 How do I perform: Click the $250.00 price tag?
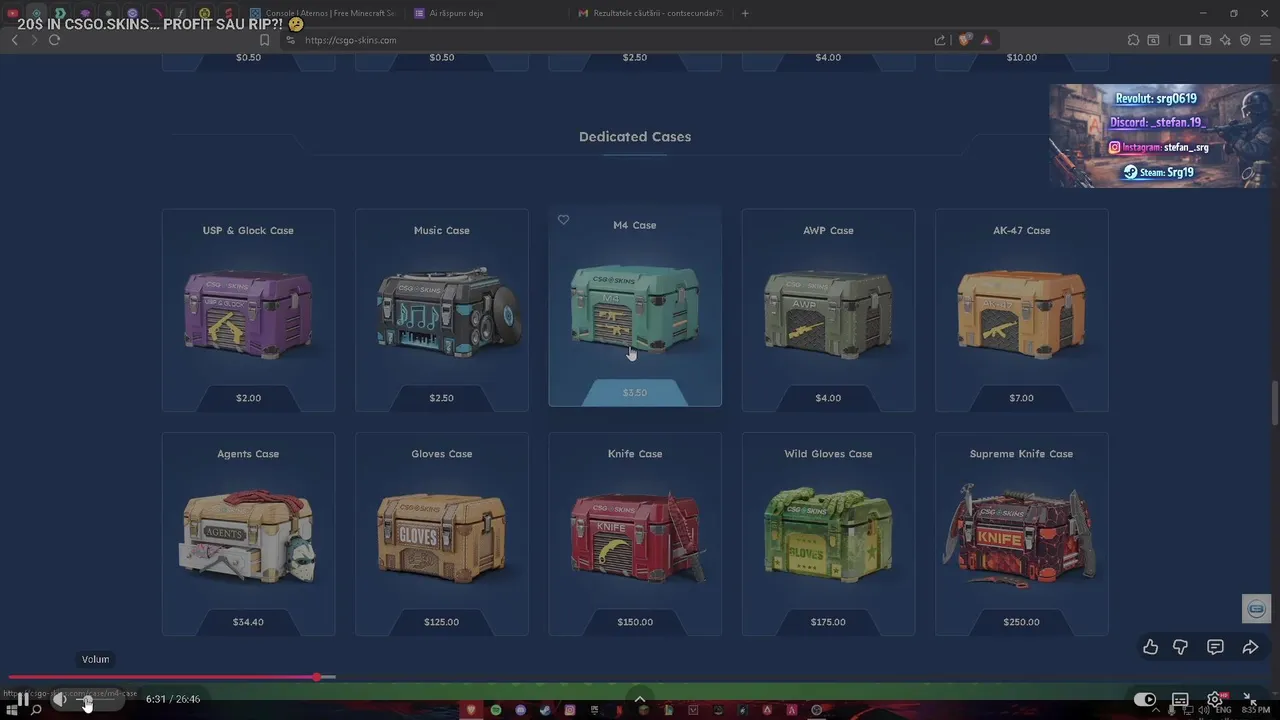point(1021,622)
